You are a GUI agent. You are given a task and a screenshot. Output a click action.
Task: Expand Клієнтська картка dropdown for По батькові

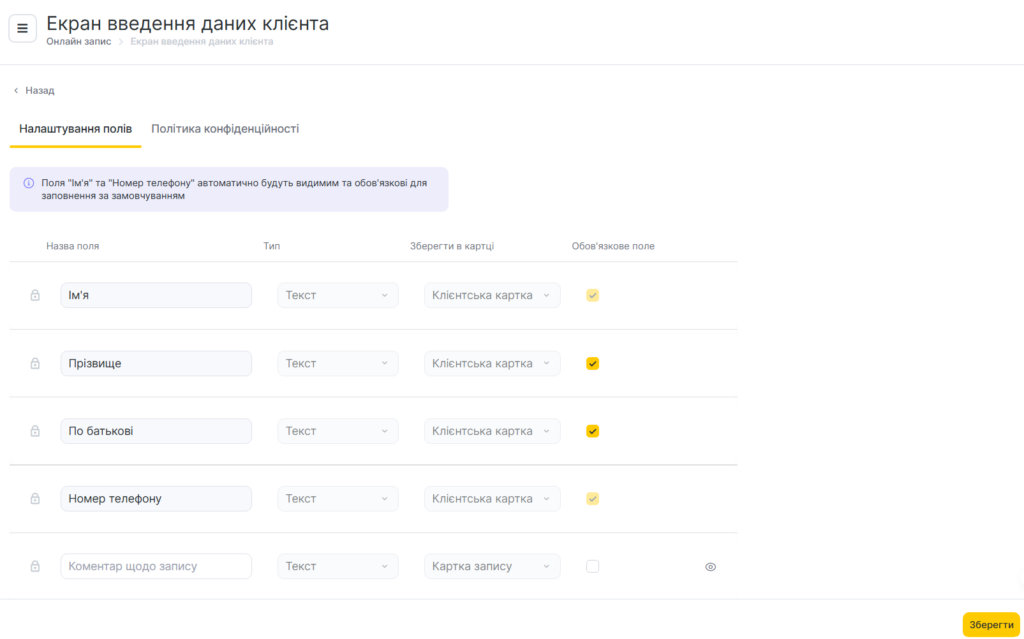tap(492, 431)
